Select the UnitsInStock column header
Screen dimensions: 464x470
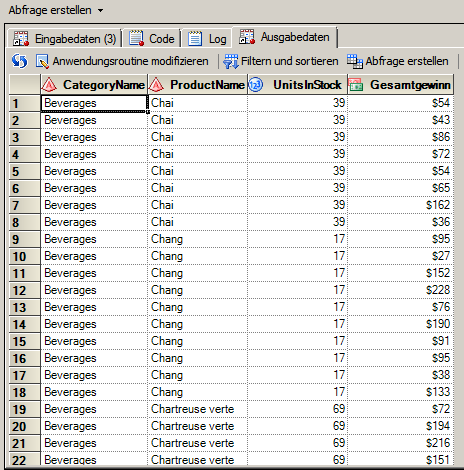pyautogui.click(x=298, y=85)
